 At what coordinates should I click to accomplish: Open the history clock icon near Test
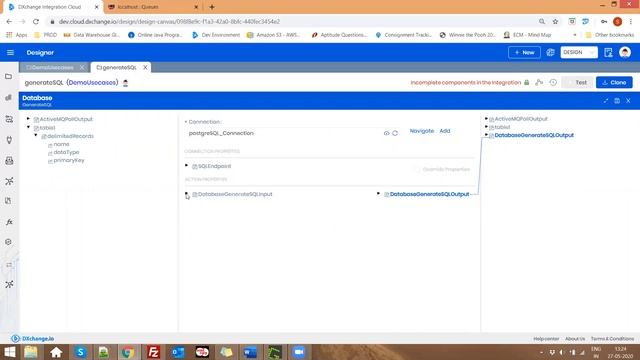tap(553, 82)
